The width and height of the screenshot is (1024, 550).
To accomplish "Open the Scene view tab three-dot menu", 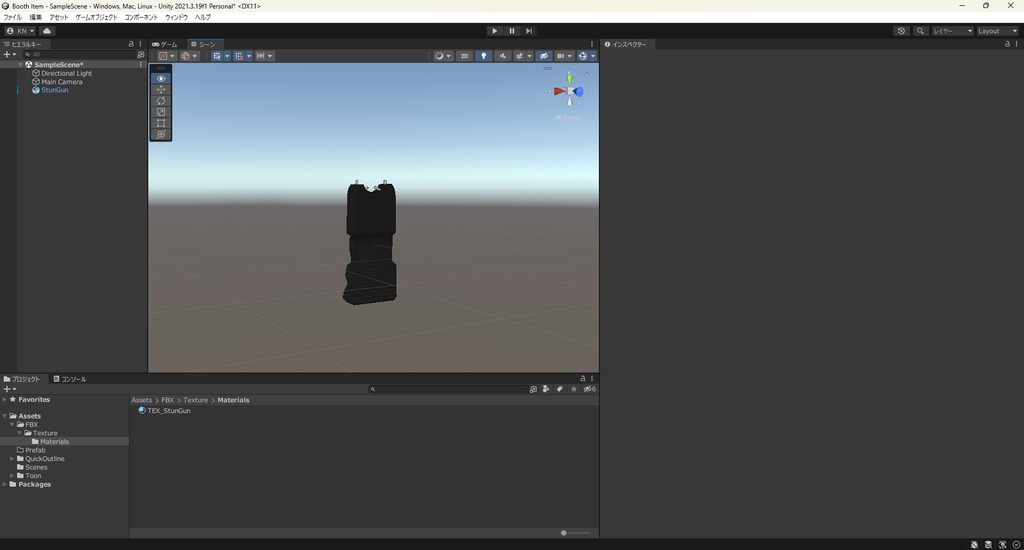I will [592, 44].
